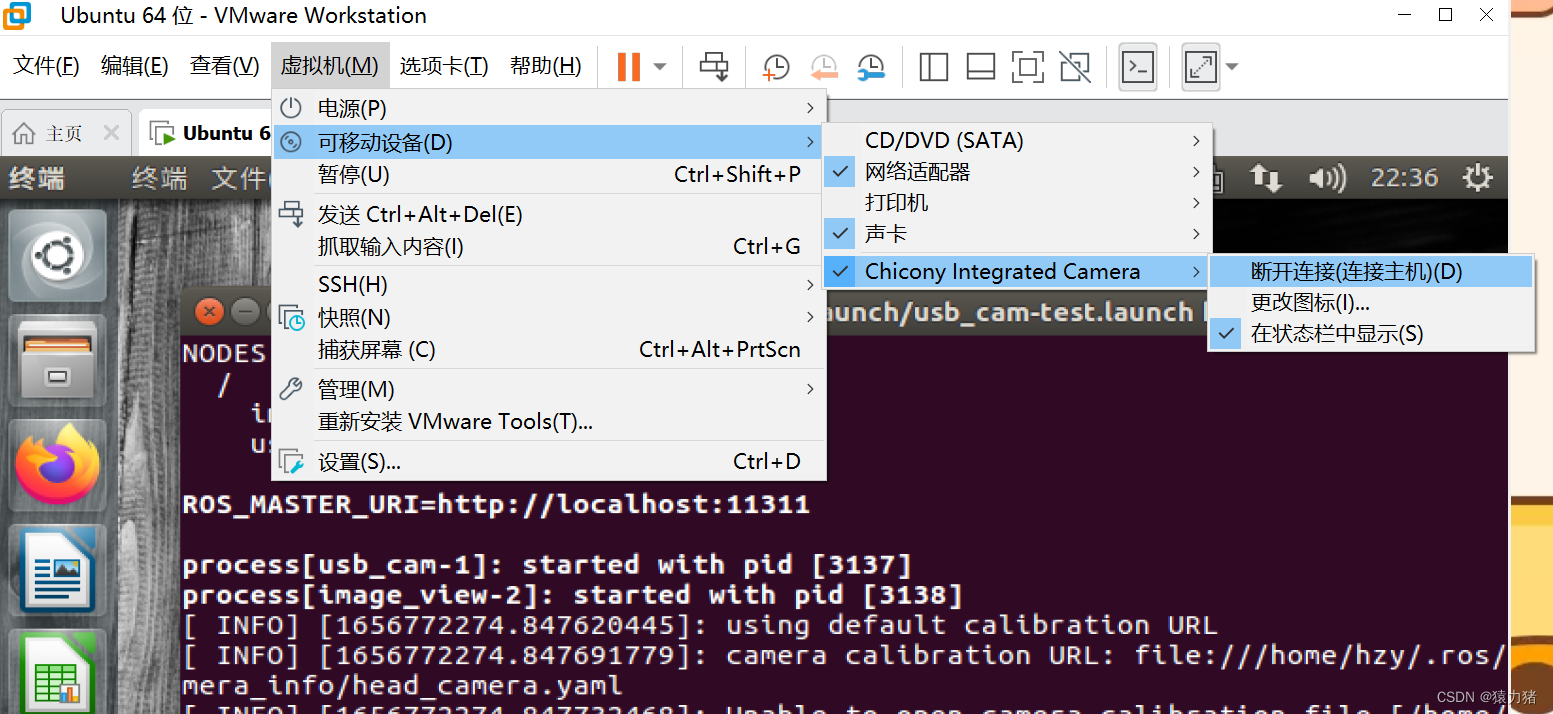Select the 可移动设备(D) menu entry
Viewport: 1553px width, 714px height.
coord(548,142)
